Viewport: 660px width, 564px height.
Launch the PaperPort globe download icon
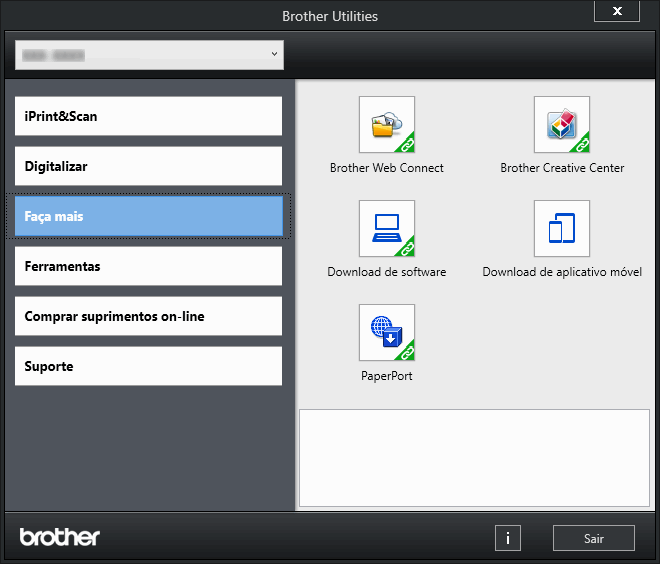tap(386, 333)
